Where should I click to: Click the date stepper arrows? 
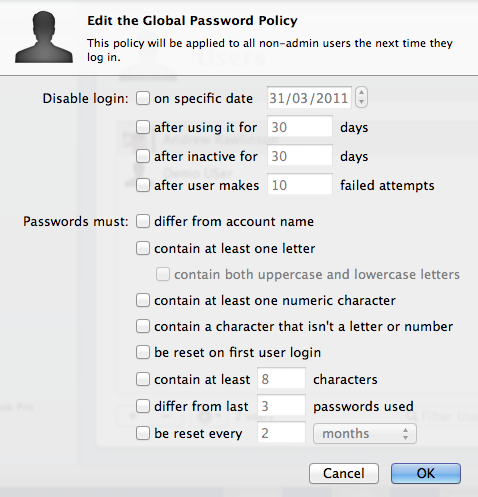point(361,97)
